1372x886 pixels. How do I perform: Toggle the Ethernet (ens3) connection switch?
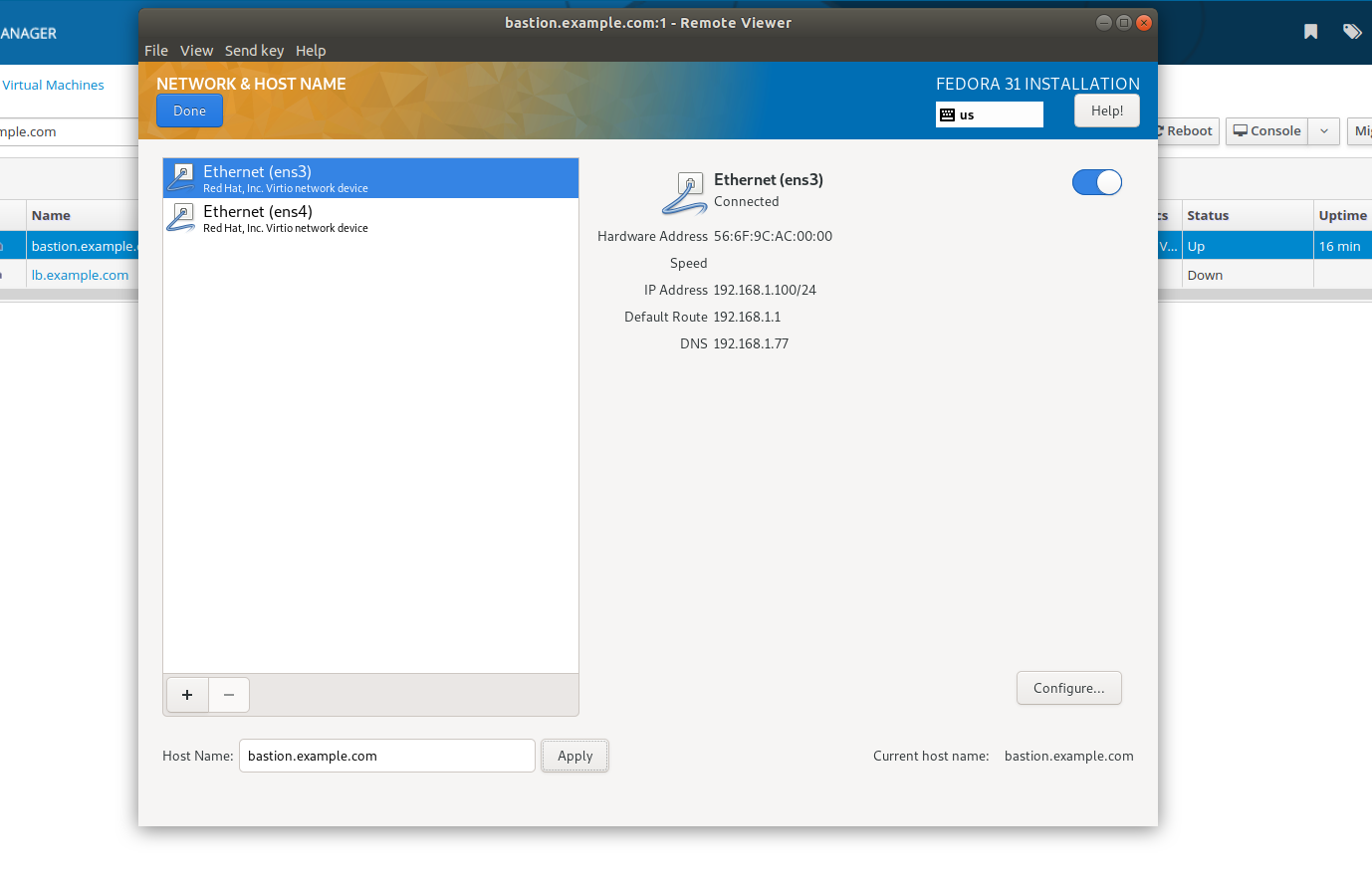[x=1097, y=182]
